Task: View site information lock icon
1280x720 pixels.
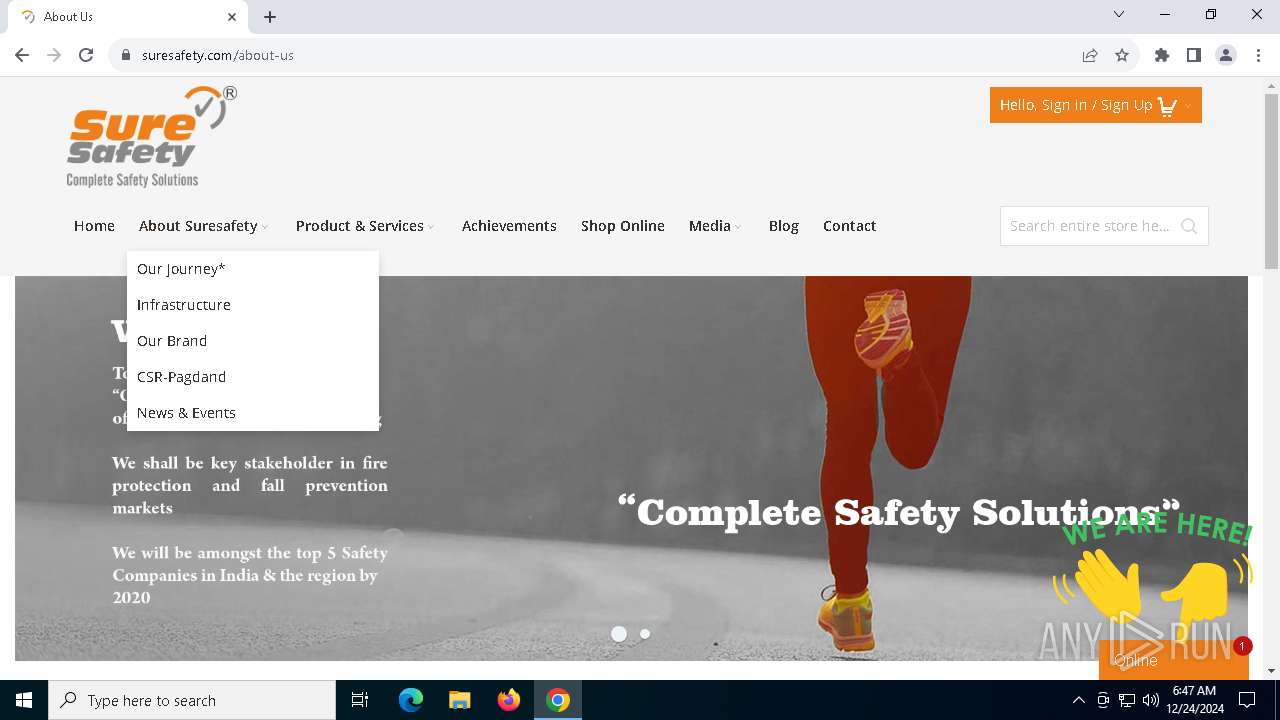Action: [x=126, y=55]
